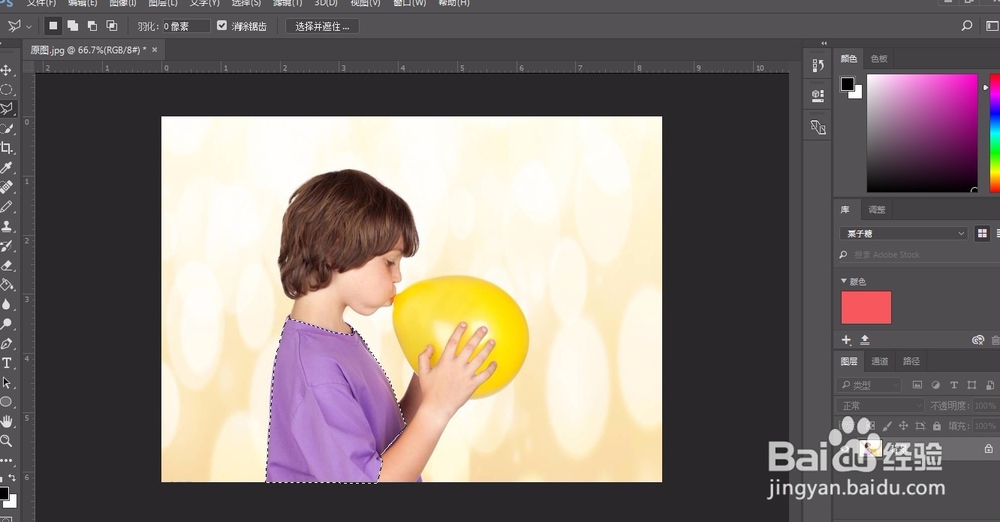
Task: Select the Dodge tool
Action: pos(6,324)
